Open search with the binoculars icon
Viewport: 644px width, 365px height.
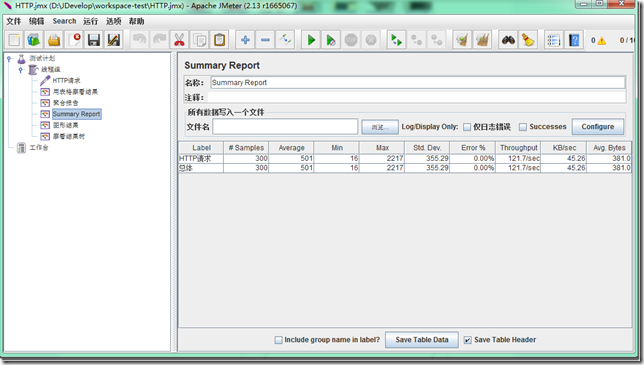coord(508,40)
